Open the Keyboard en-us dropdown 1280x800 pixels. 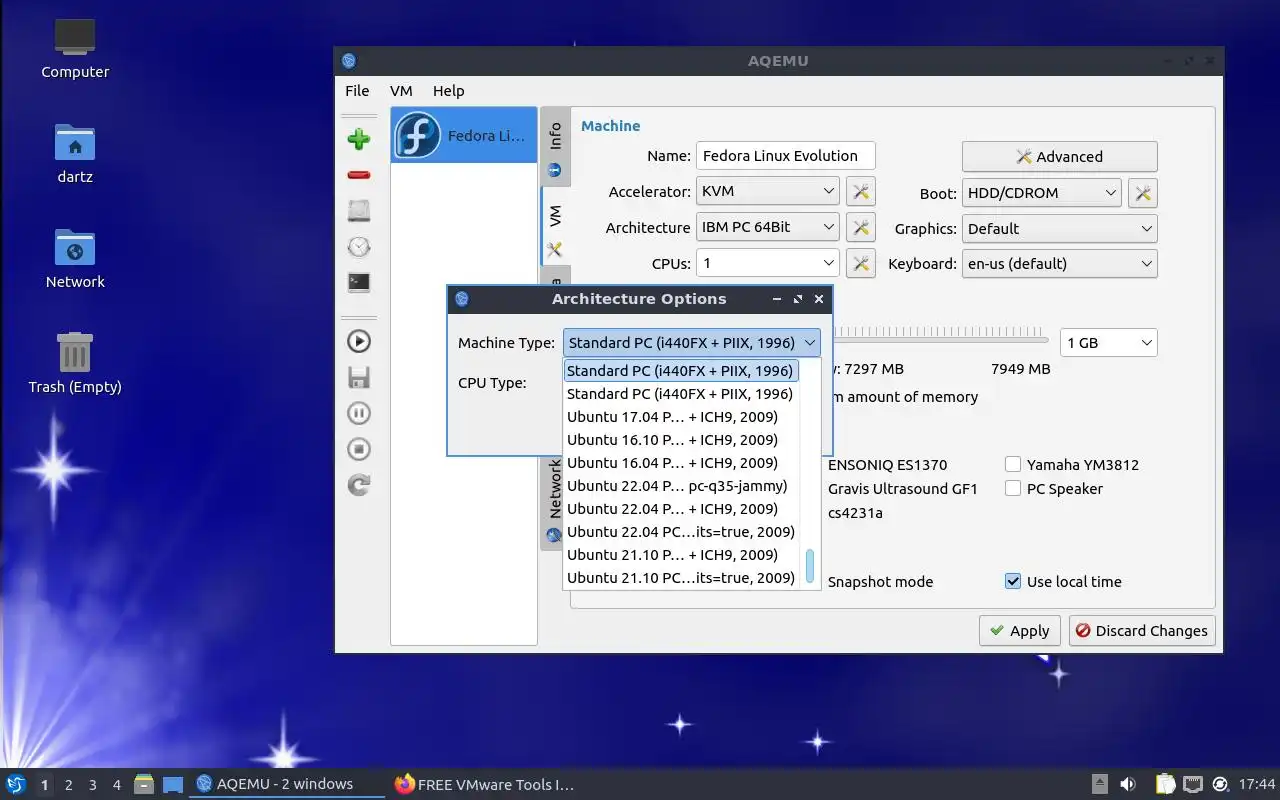pyautogui.click(x=1059, y=264)
